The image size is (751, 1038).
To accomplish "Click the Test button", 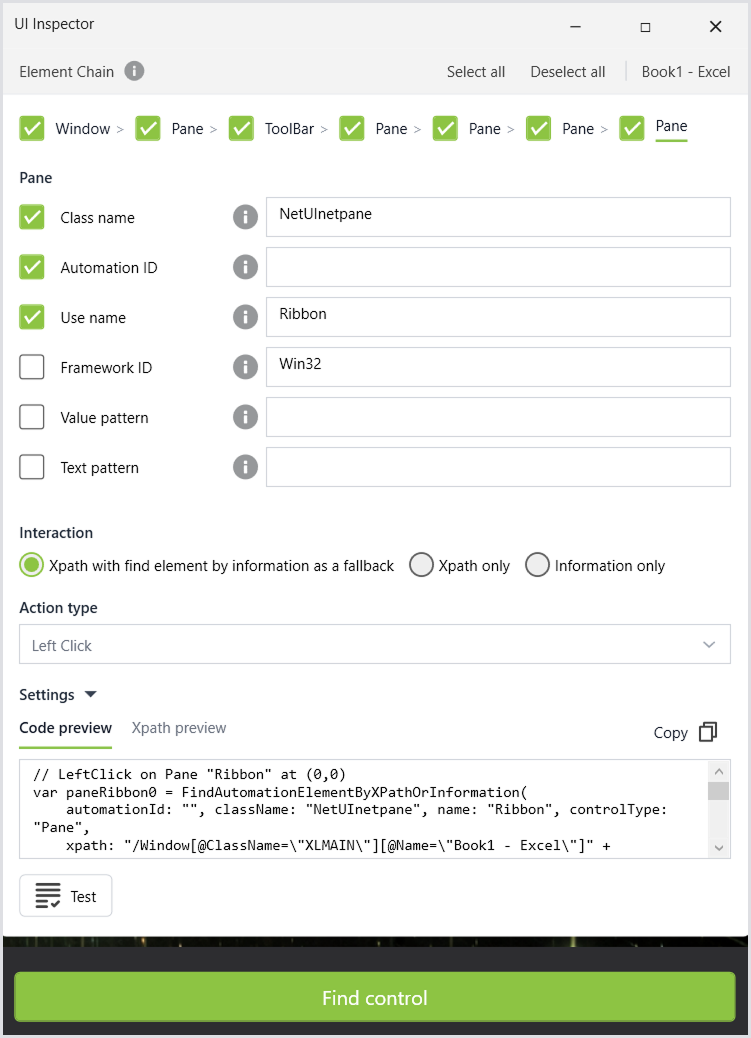I will point(66,896).
